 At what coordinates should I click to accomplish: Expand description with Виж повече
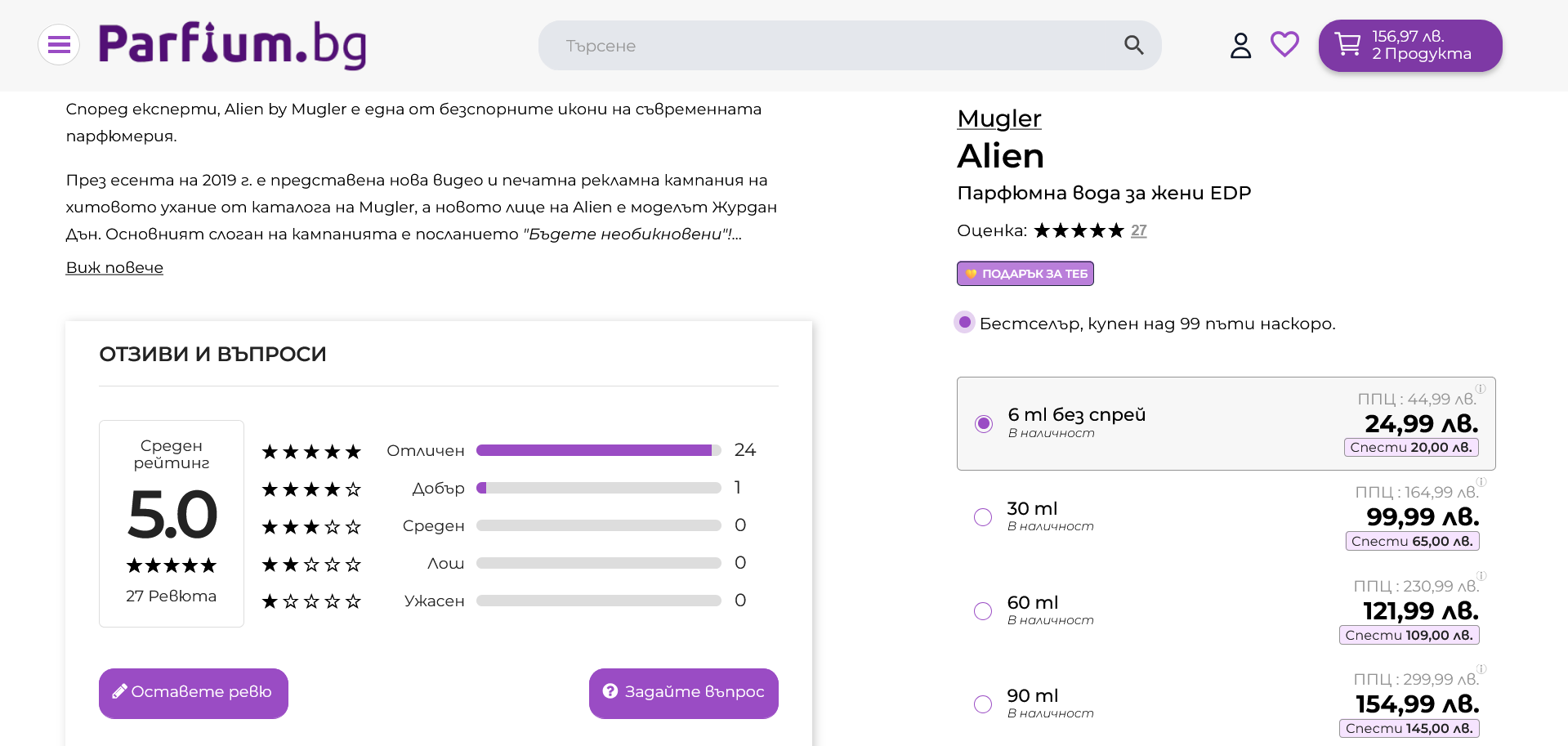(114, 267)
